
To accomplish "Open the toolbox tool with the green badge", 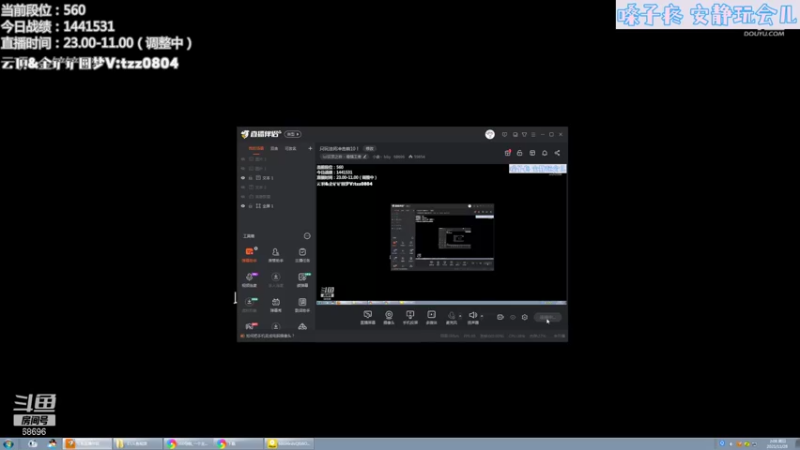I will point(302,280).
